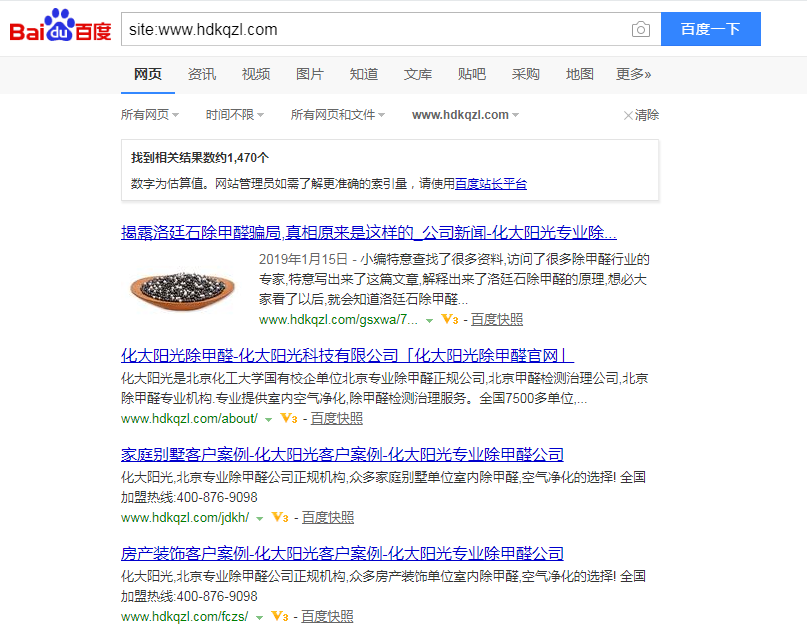
Task: Clear filters with the 清除 button
Action: point(641,115)
